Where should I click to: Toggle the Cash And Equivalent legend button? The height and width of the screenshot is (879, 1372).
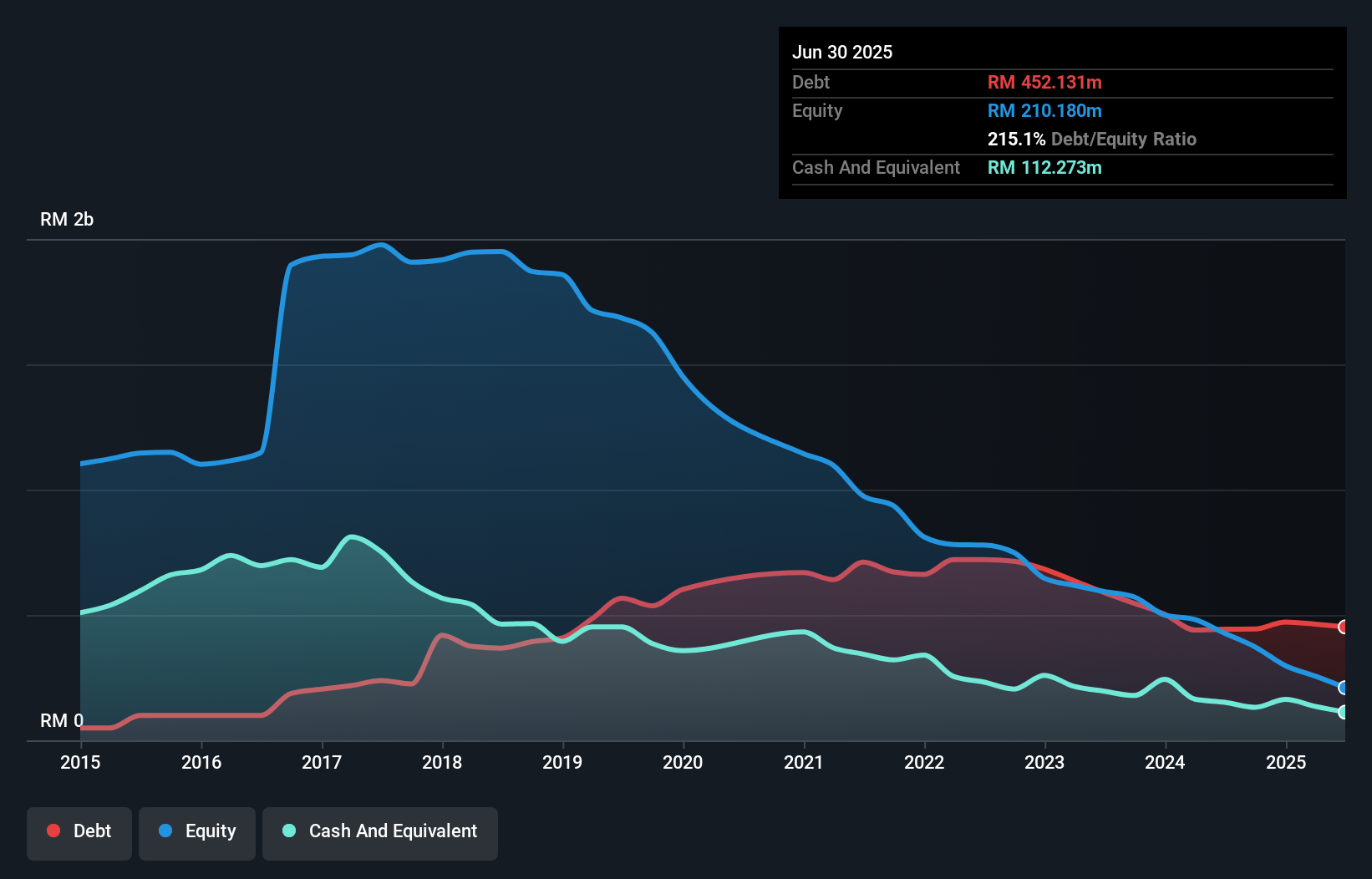click(x=380, y=832)
